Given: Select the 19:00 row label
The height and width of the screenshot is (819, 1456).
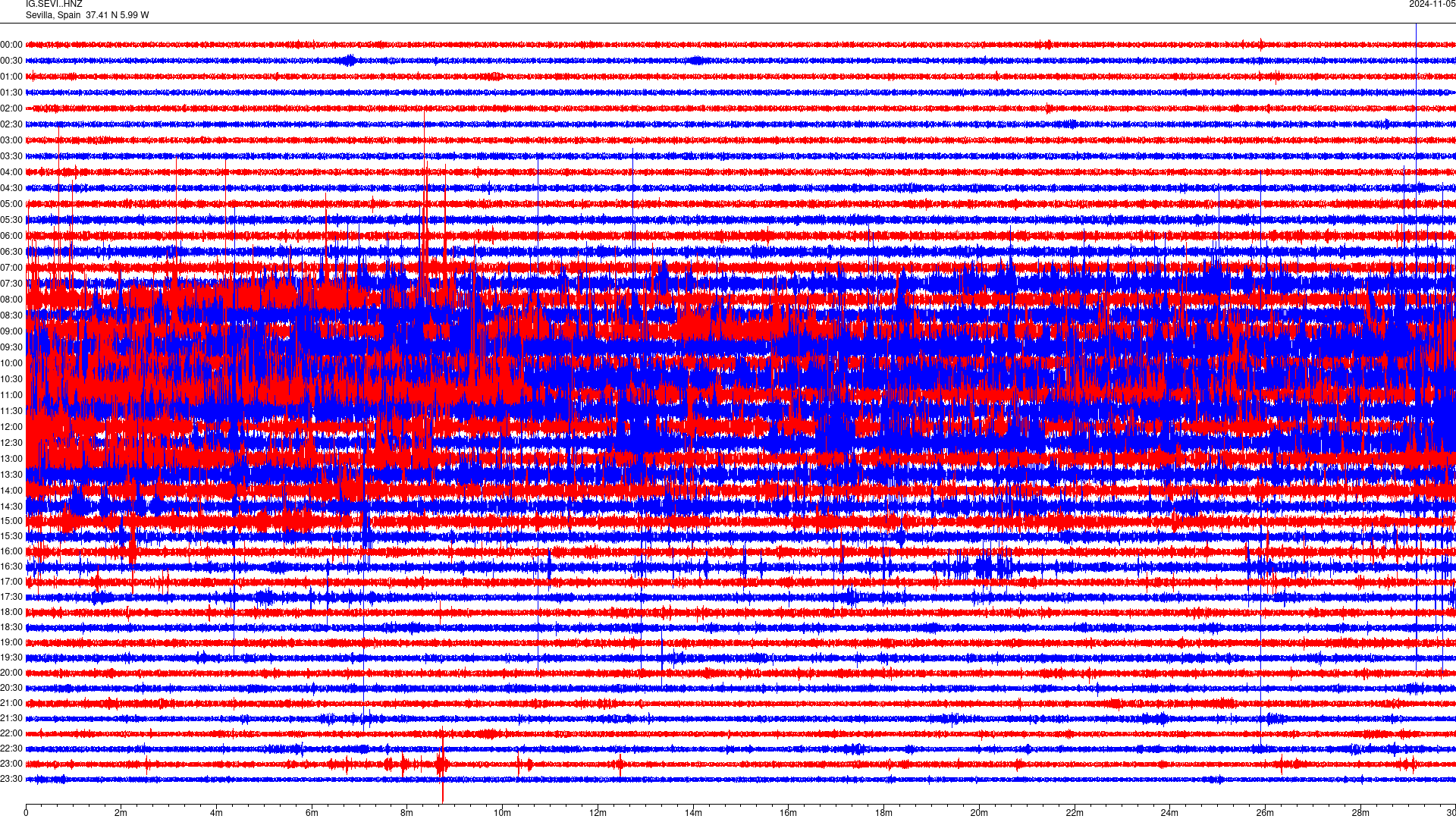Looking at the screenshot, I should [11, 642].
